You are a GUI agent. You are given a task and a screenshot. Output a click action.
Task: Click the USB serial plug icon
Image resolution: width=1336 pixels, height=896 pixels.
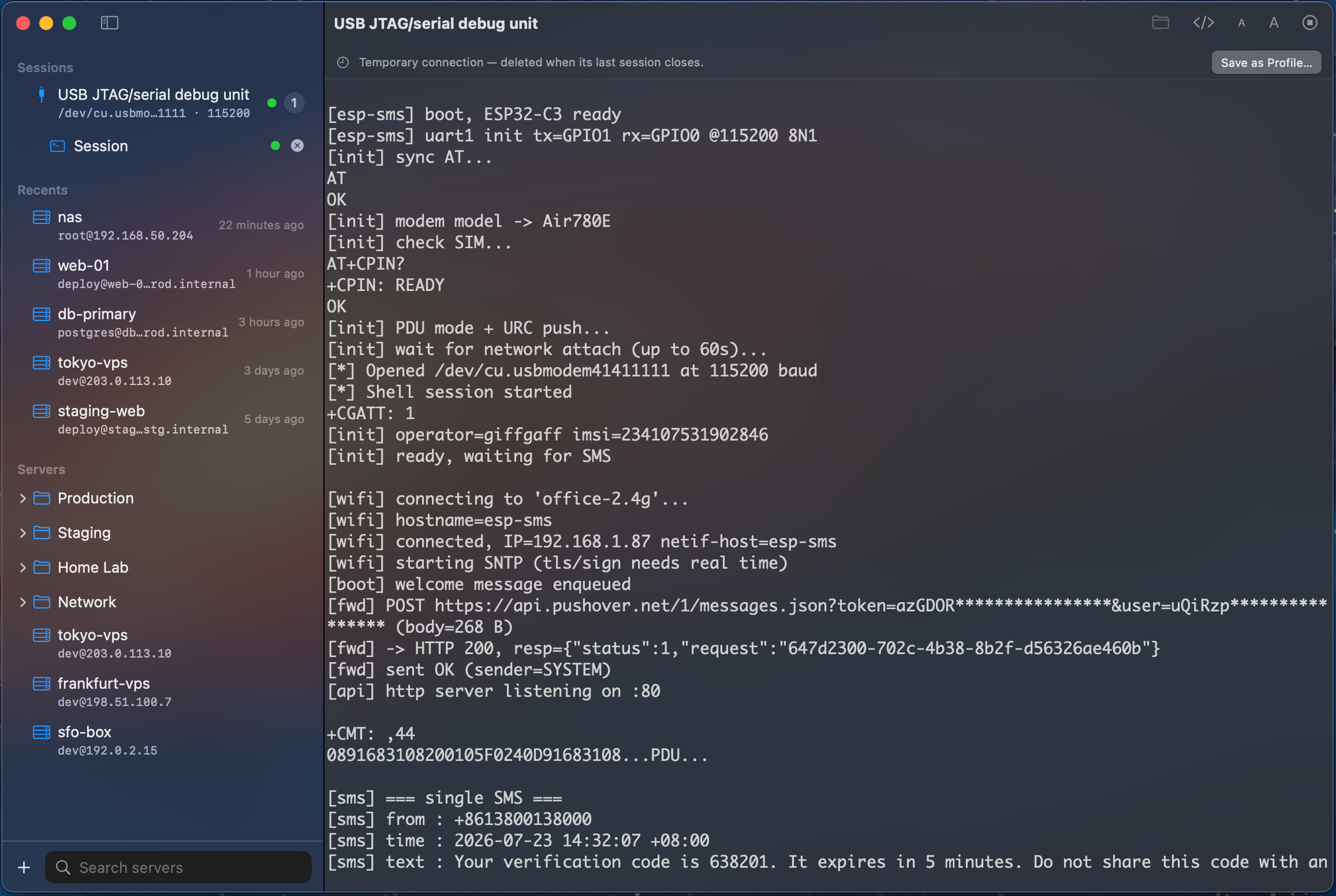pos(42,95)
